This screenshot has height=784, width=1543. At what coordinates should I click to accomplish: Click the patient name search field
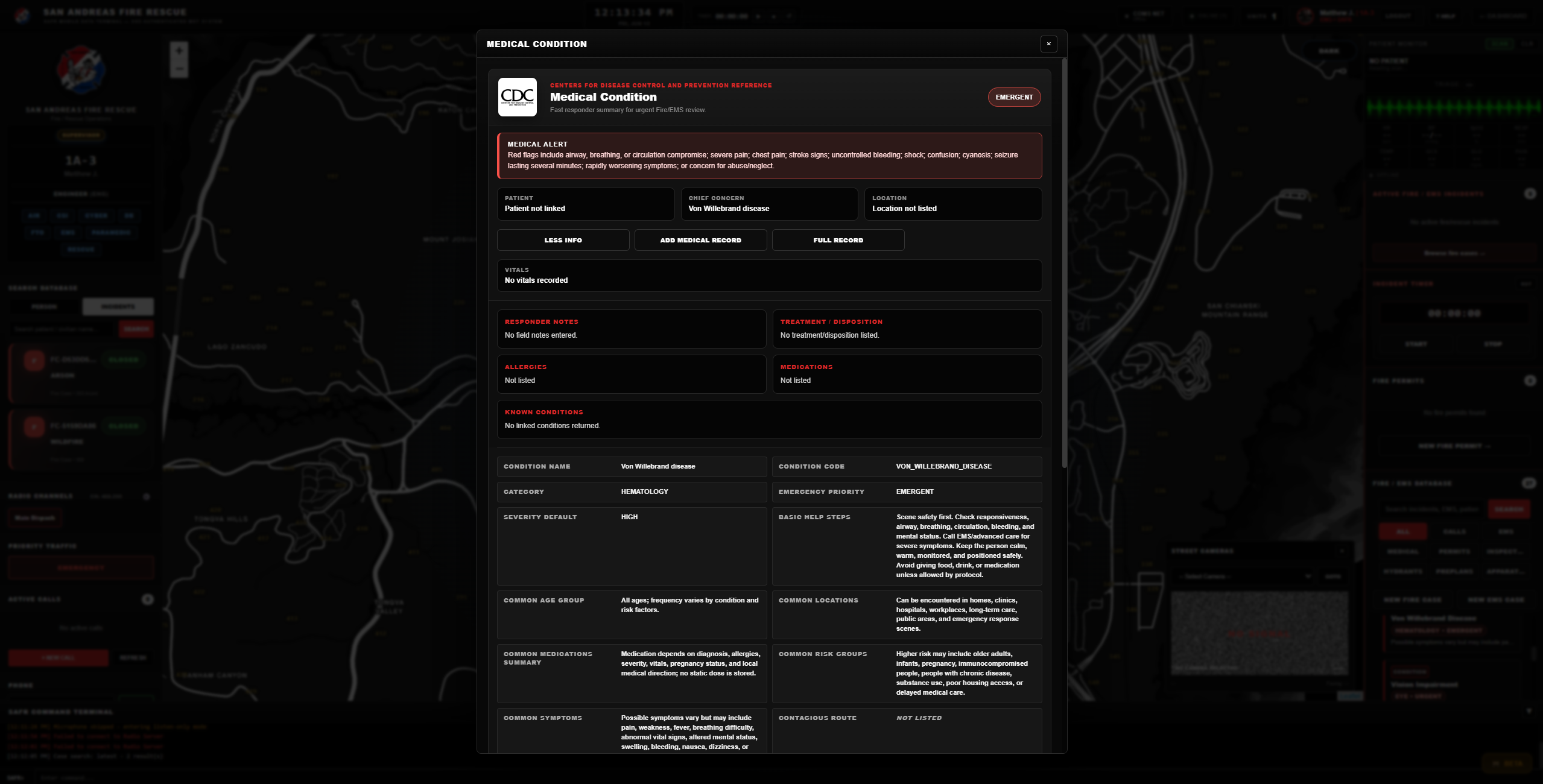(62, 329)
